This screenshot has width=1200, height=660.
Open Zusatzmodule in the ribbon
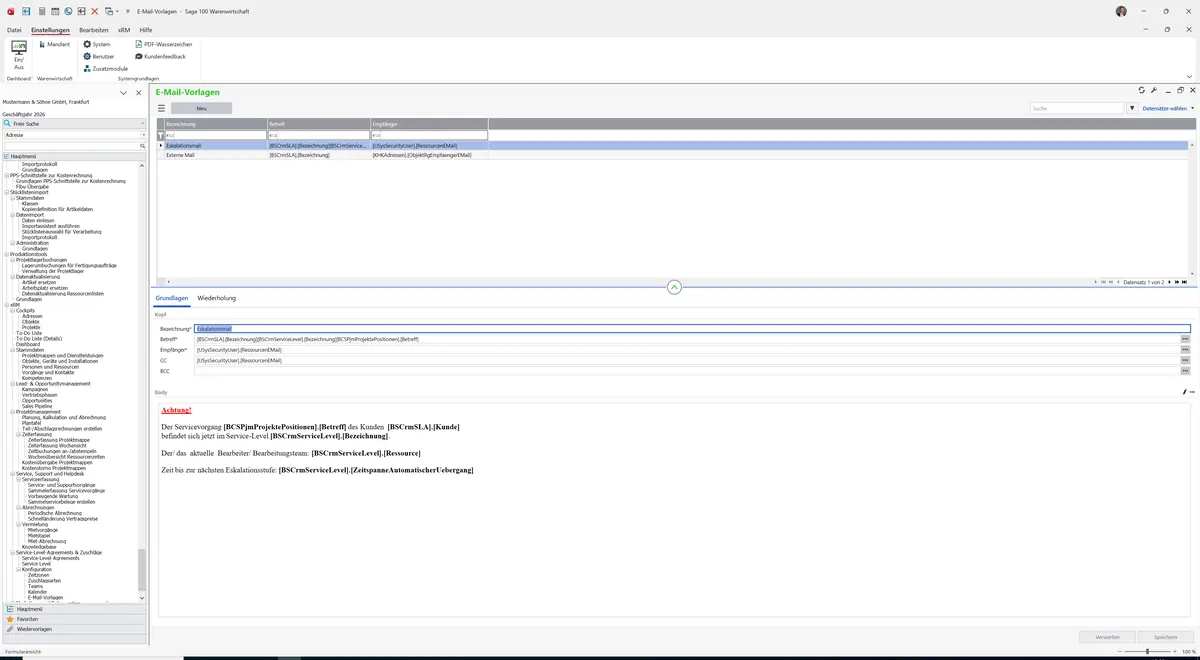[x=105, y=68]
